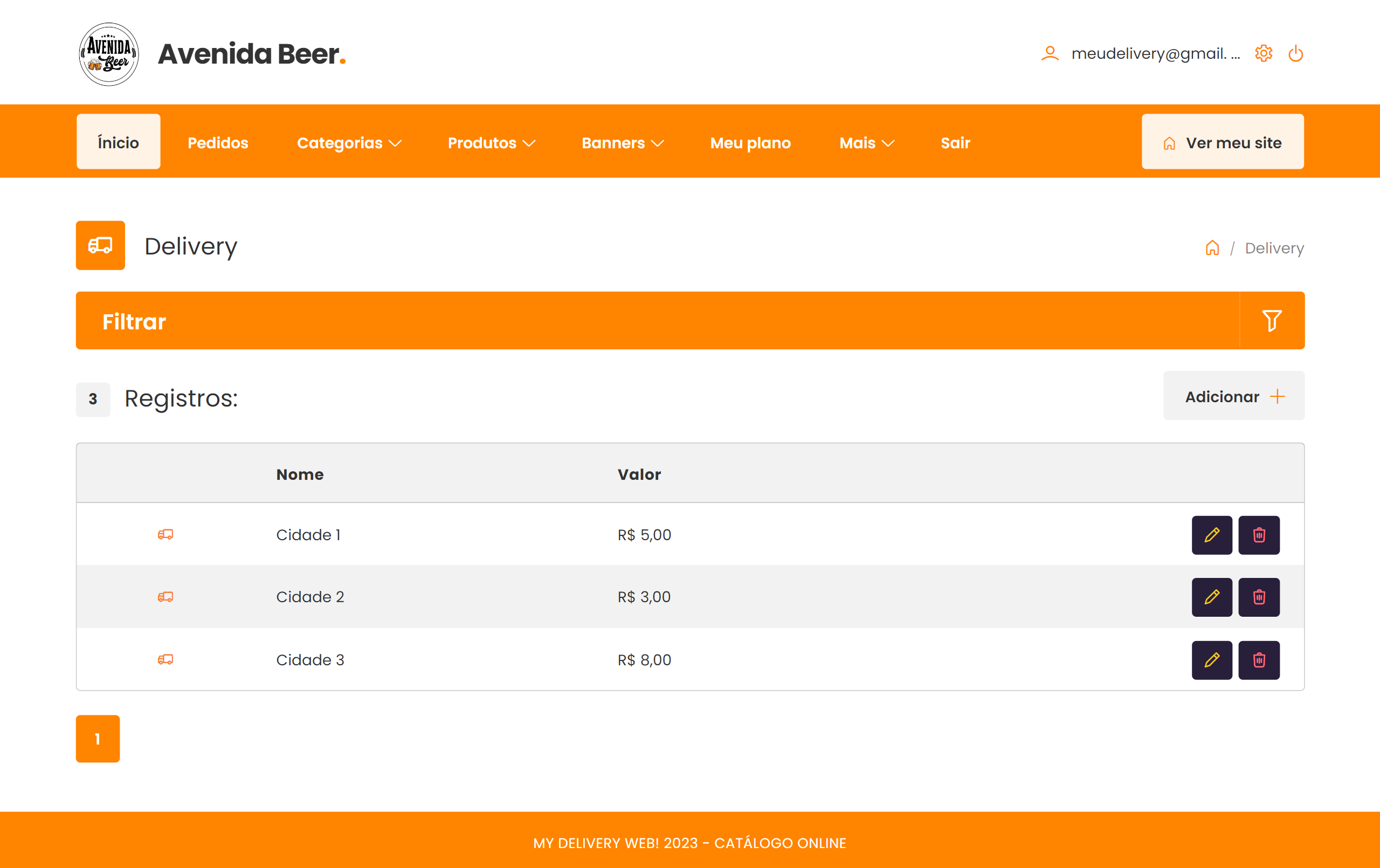Click the trash icon for Cidade 3

click(x=1259, y=660)
